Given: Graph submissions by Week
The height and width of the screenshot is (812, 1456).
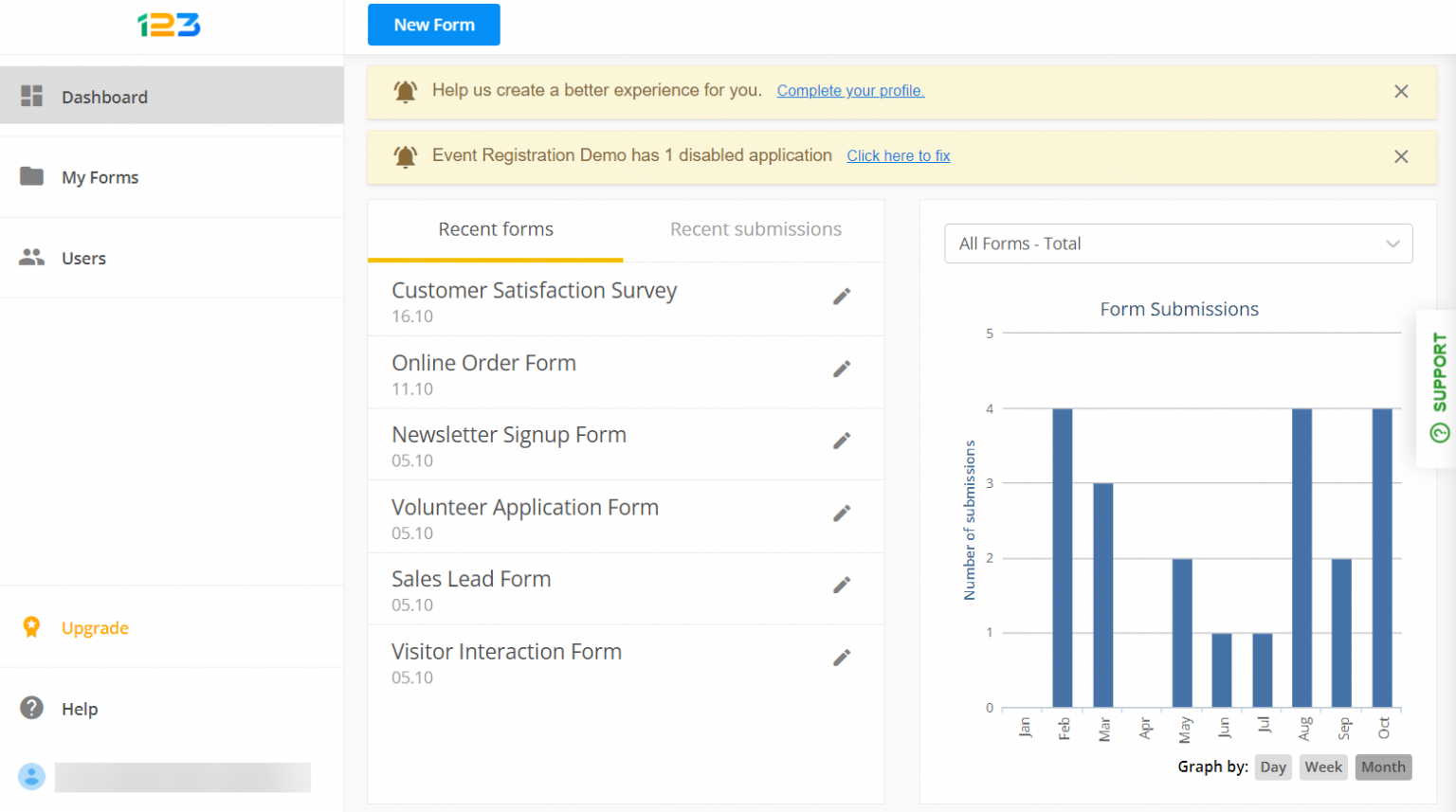Looking at the screenshot, I should [x=1323, y=767].
